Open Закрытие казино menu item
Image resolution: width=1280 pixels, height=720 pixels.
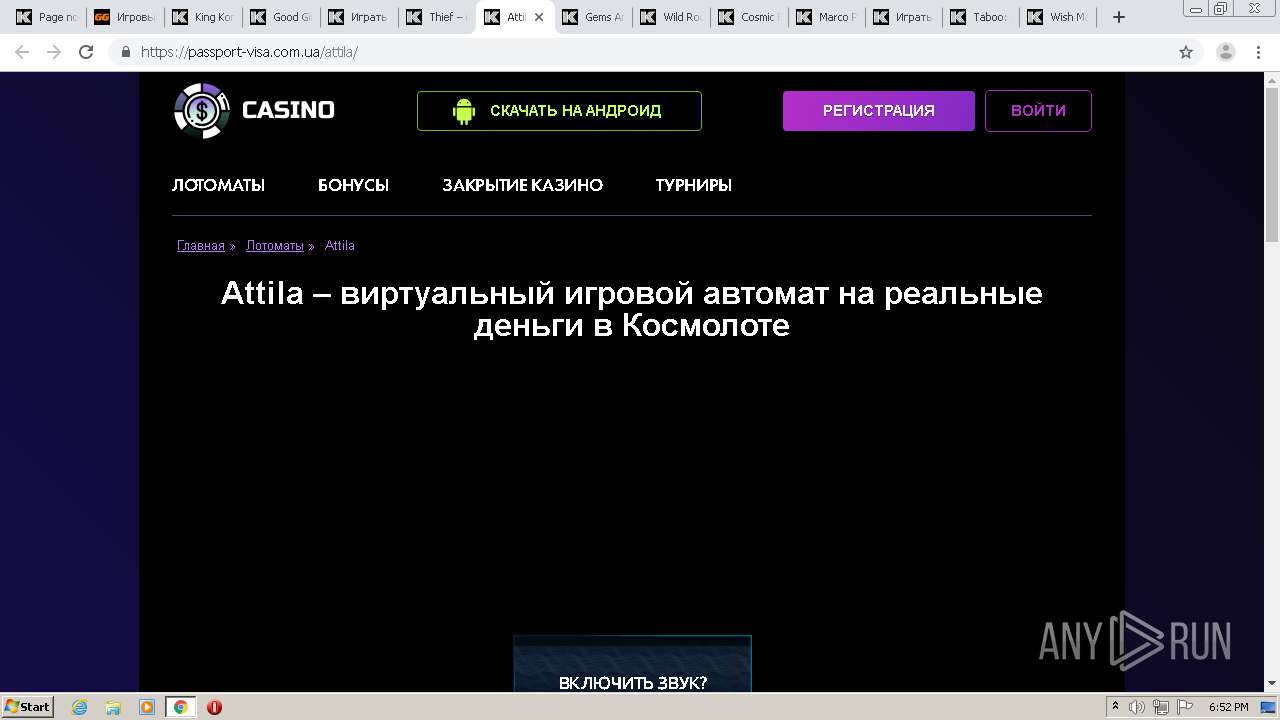coord(522,185)
